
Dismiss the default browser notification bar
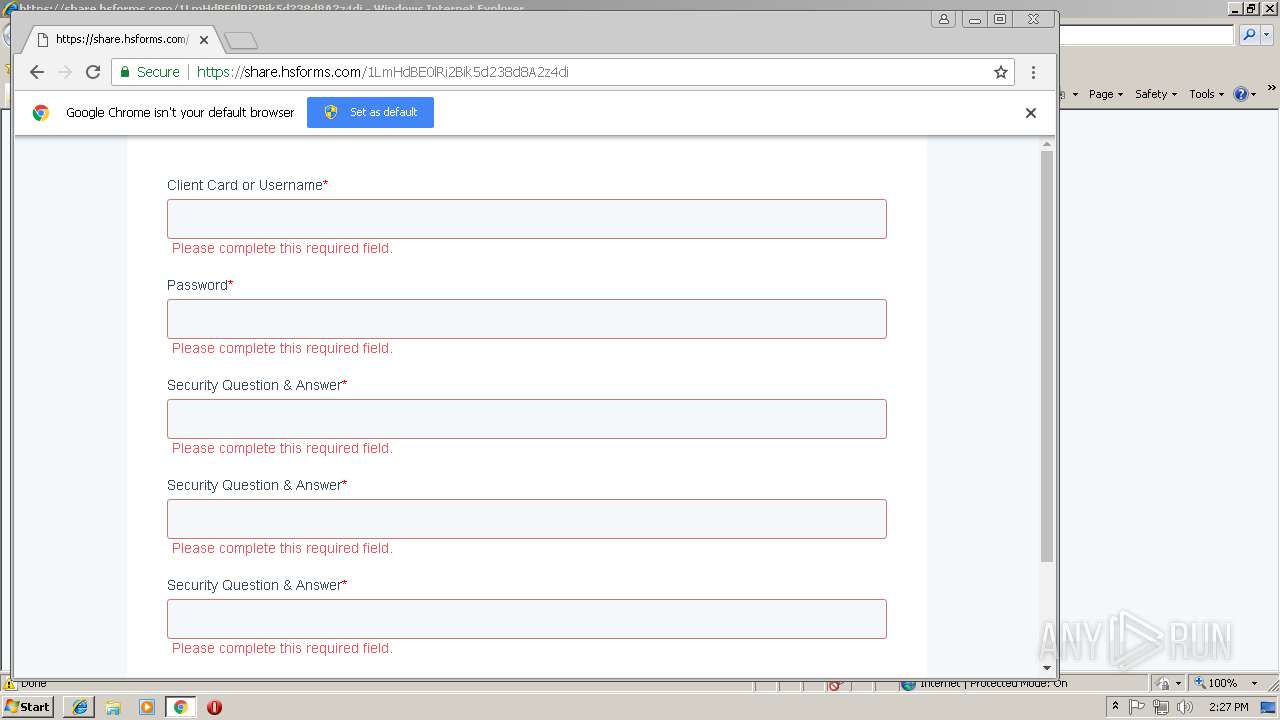(1031, 113)
